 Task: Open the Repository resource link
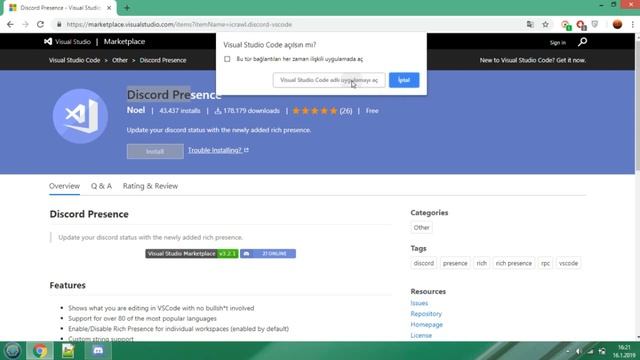point(426,314)
